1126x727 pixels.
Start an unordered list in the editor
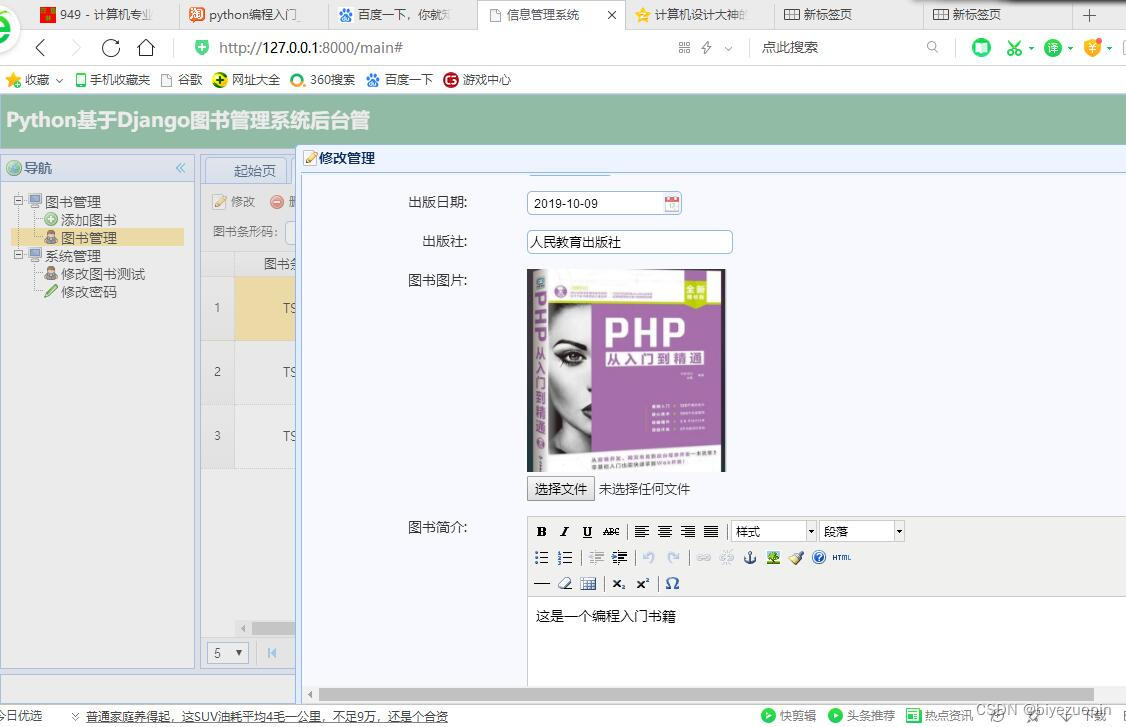(540, 558)
